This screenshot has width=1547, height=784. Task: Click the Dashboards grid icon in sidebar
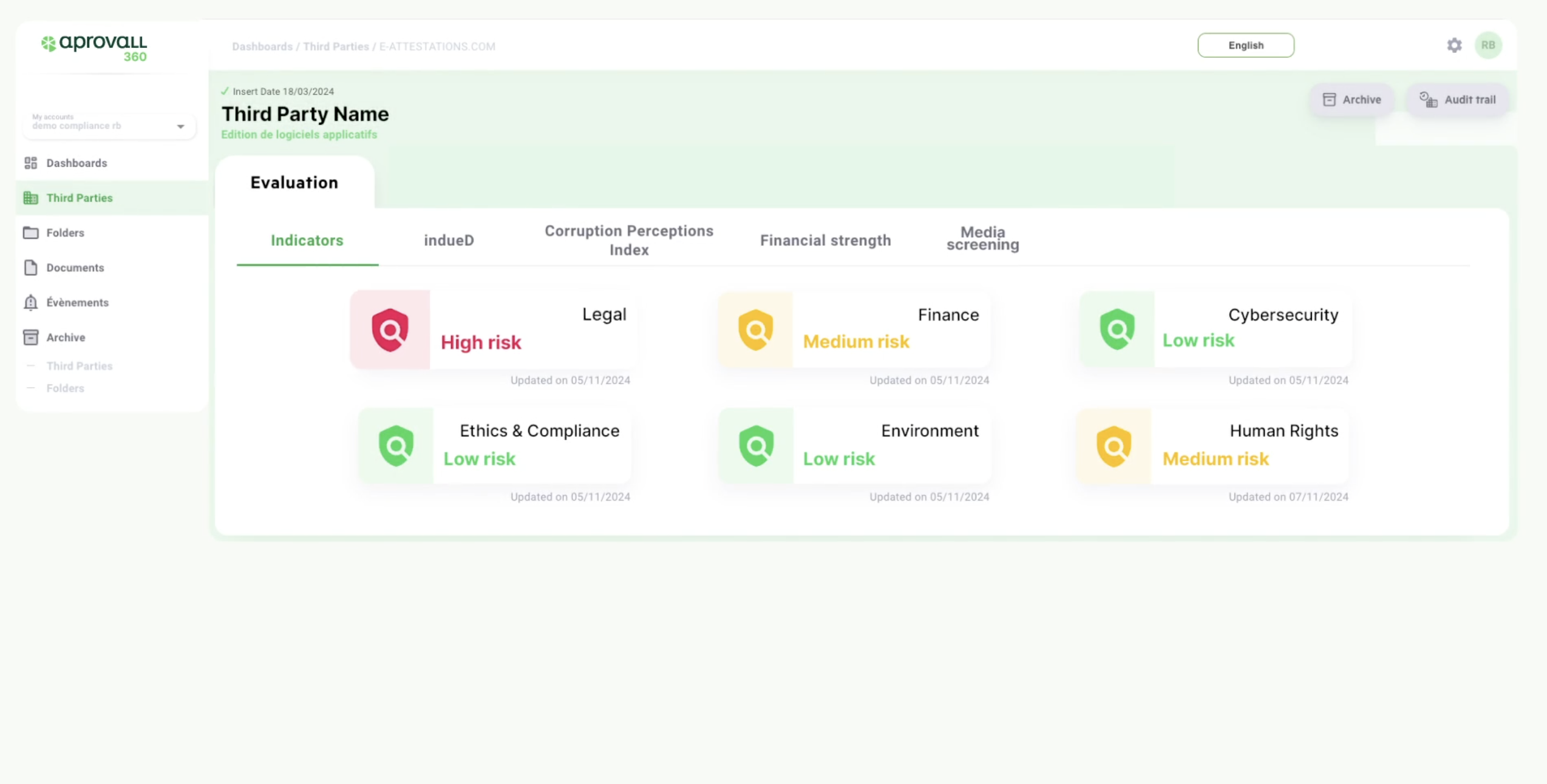pyautogui.click(x=31, y=163)
